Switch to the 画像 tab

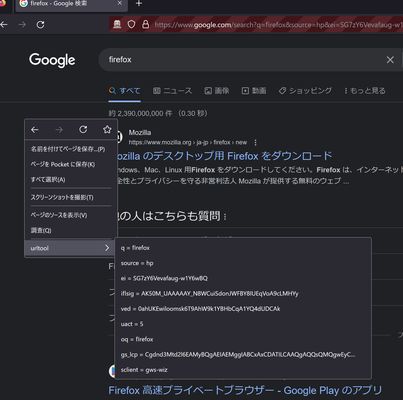pyautogui.click(x=217, y=91)
